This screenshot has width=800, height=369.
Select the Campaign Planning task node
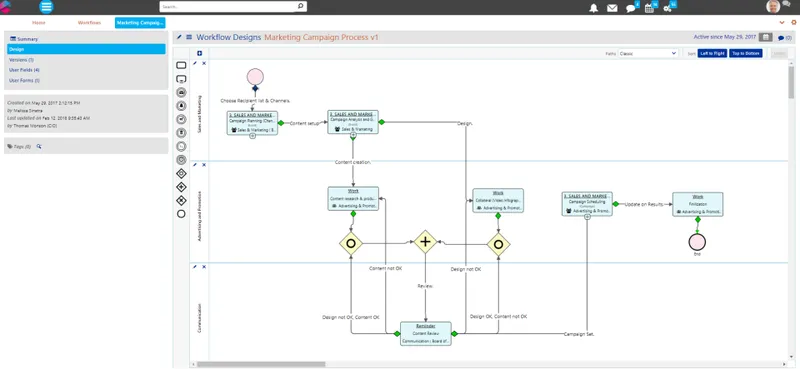(252, 123)
